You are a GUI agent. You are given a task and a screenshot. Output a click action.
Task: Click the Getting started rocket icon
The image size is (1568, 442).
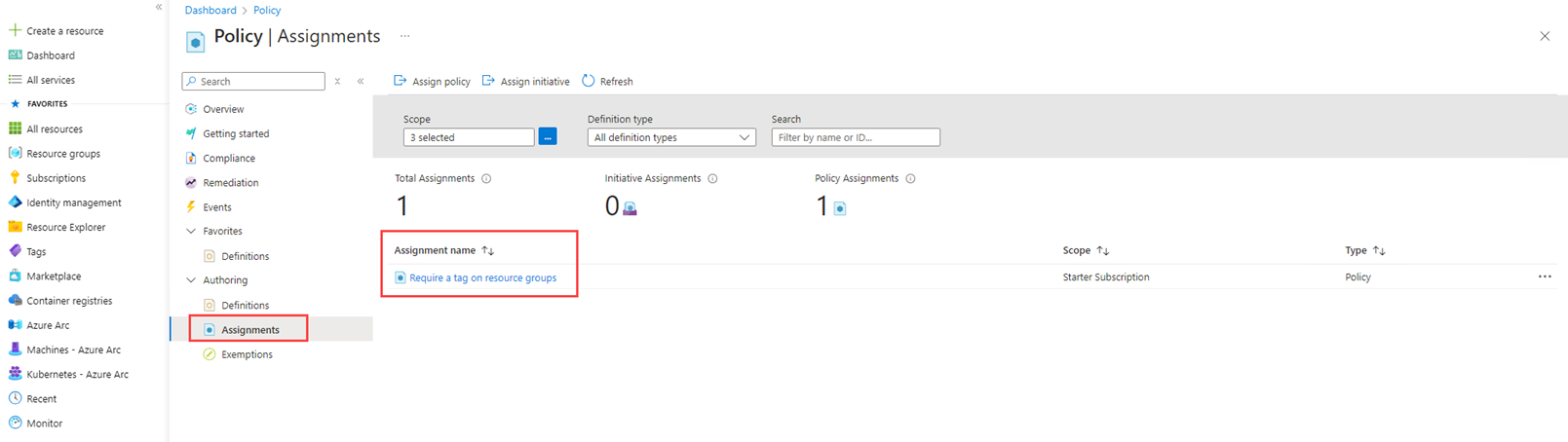coord(191,133)
